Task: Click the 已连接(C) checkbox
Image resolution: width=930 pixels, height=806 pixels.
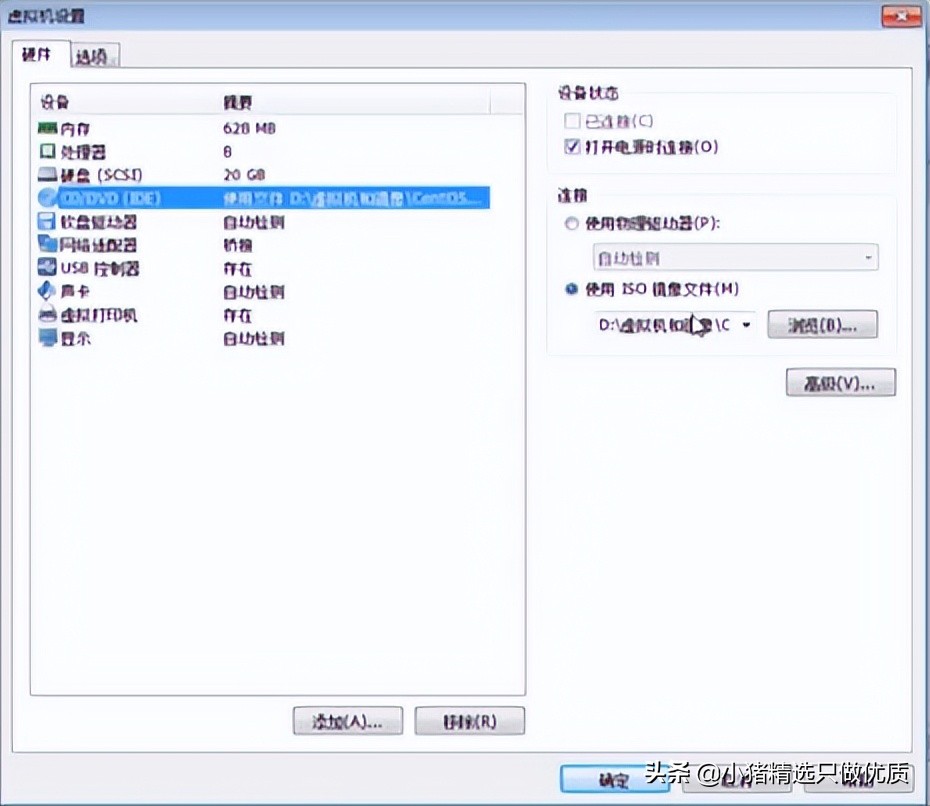Action: tap(572, 120)
